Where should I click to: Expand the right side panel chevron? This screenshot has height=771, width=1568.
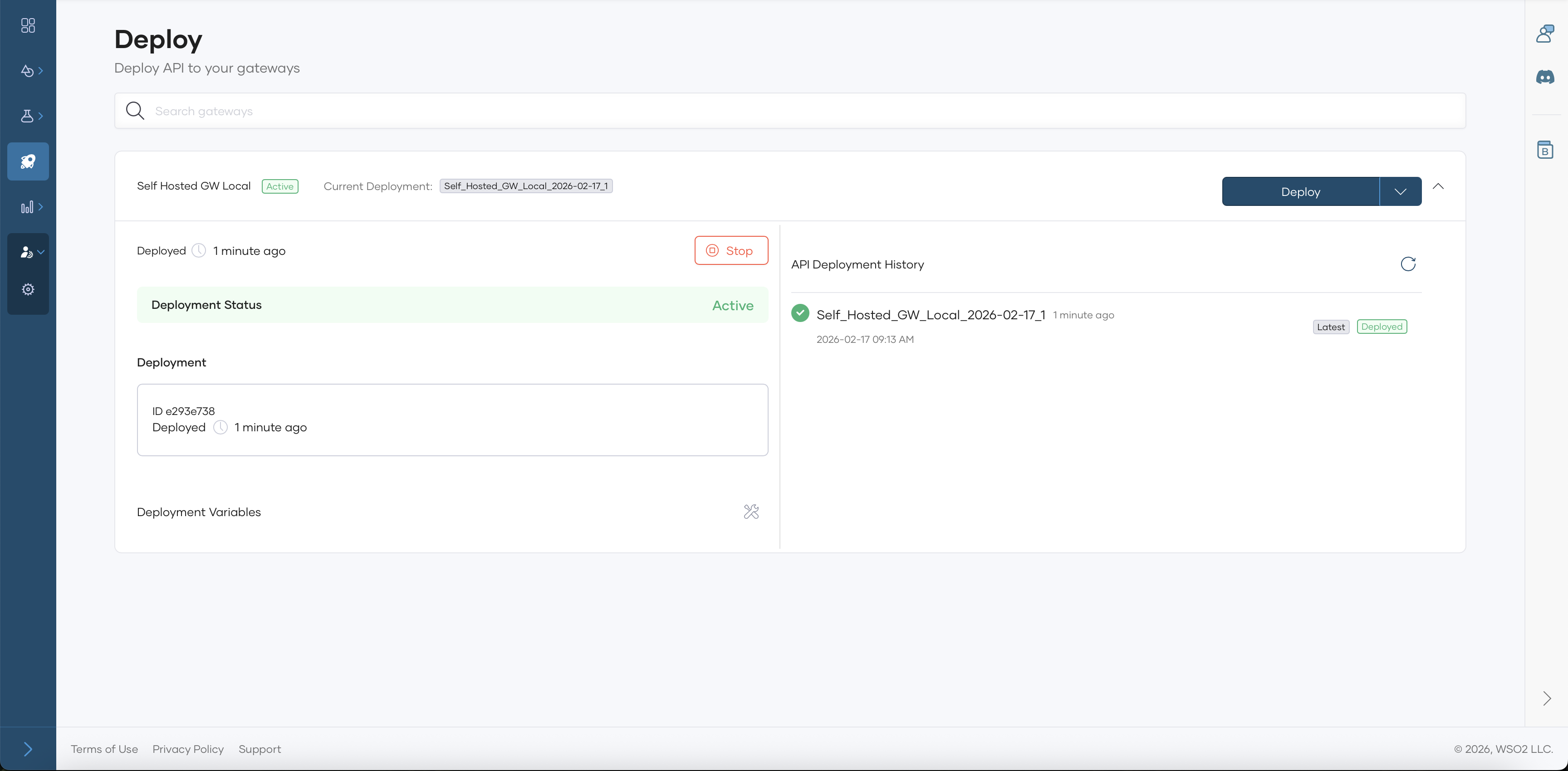(1547, 698)
